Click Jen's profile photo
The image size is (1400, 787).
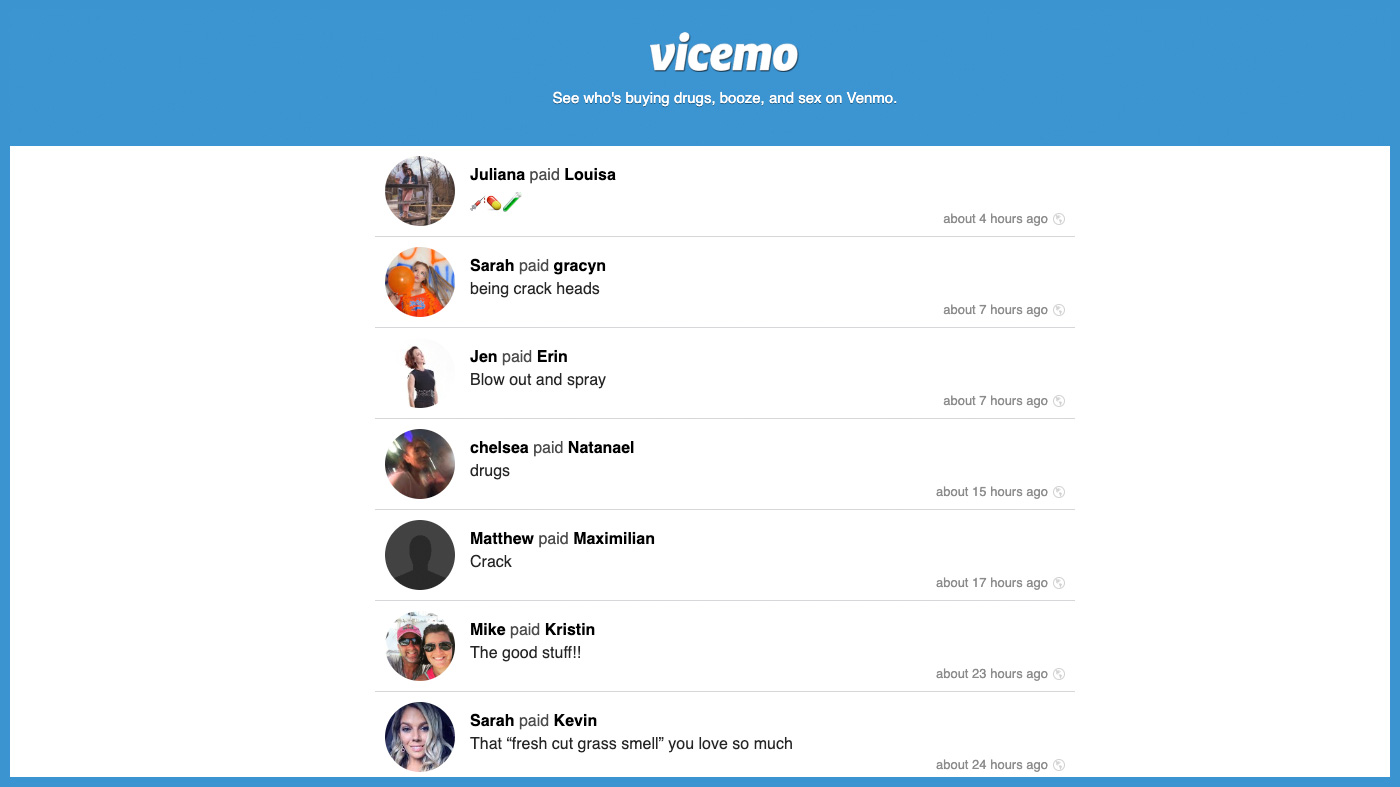tap(420, 373)
